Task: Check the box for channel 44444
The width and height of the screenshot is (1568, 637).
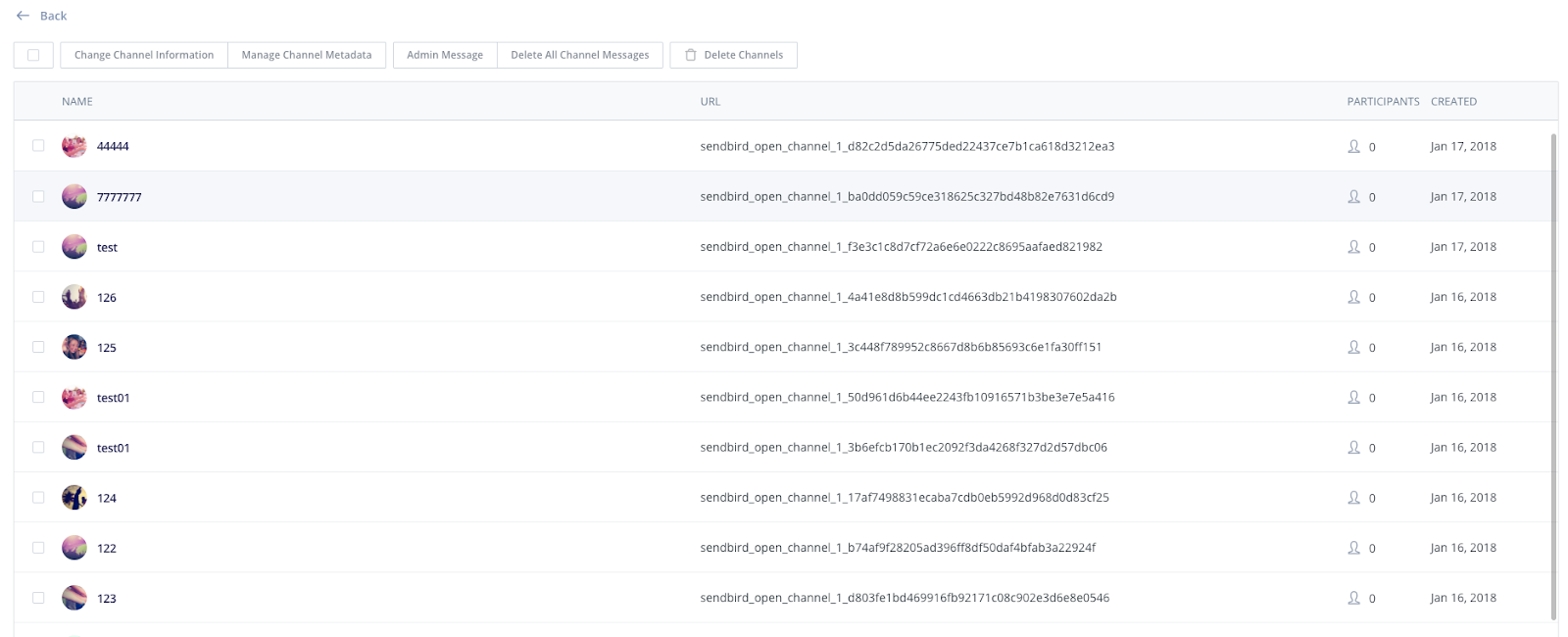Action: [x=38, y=146]
